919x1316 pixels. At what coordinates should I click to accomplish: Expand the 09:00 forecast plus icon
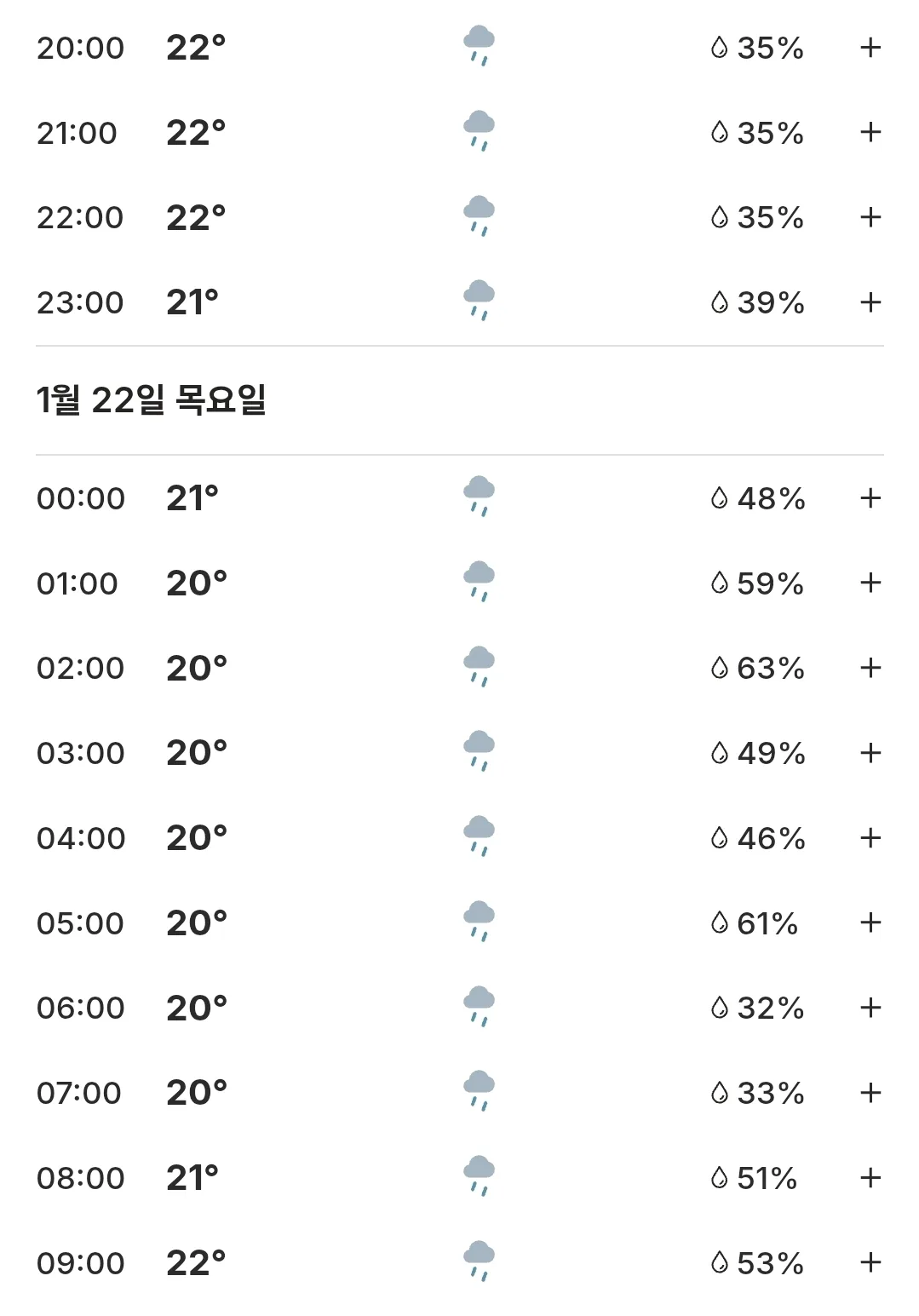pos(870,1262)
